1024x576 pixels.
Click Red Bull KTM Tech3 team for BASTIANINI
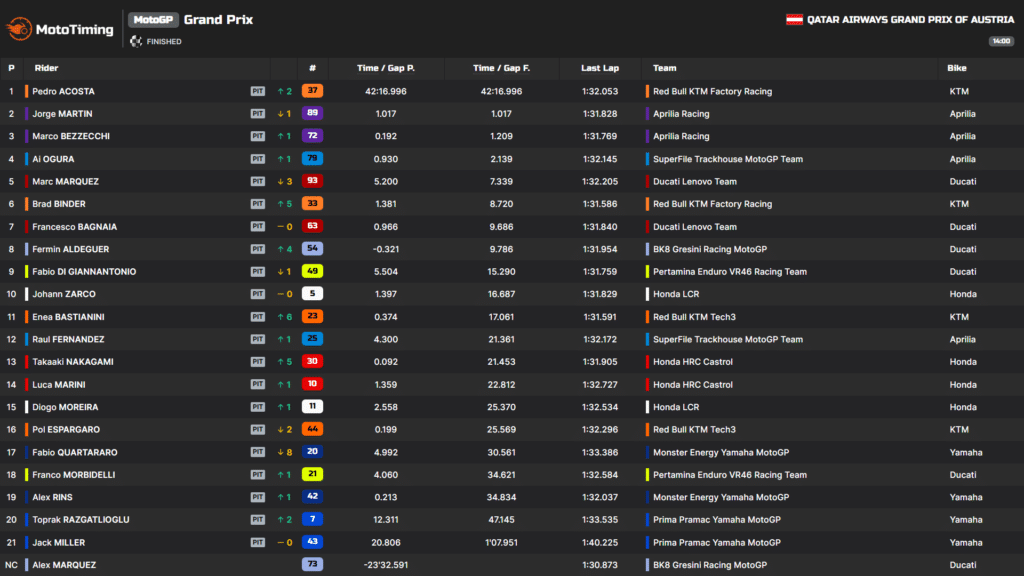click(x=694, y=317)
